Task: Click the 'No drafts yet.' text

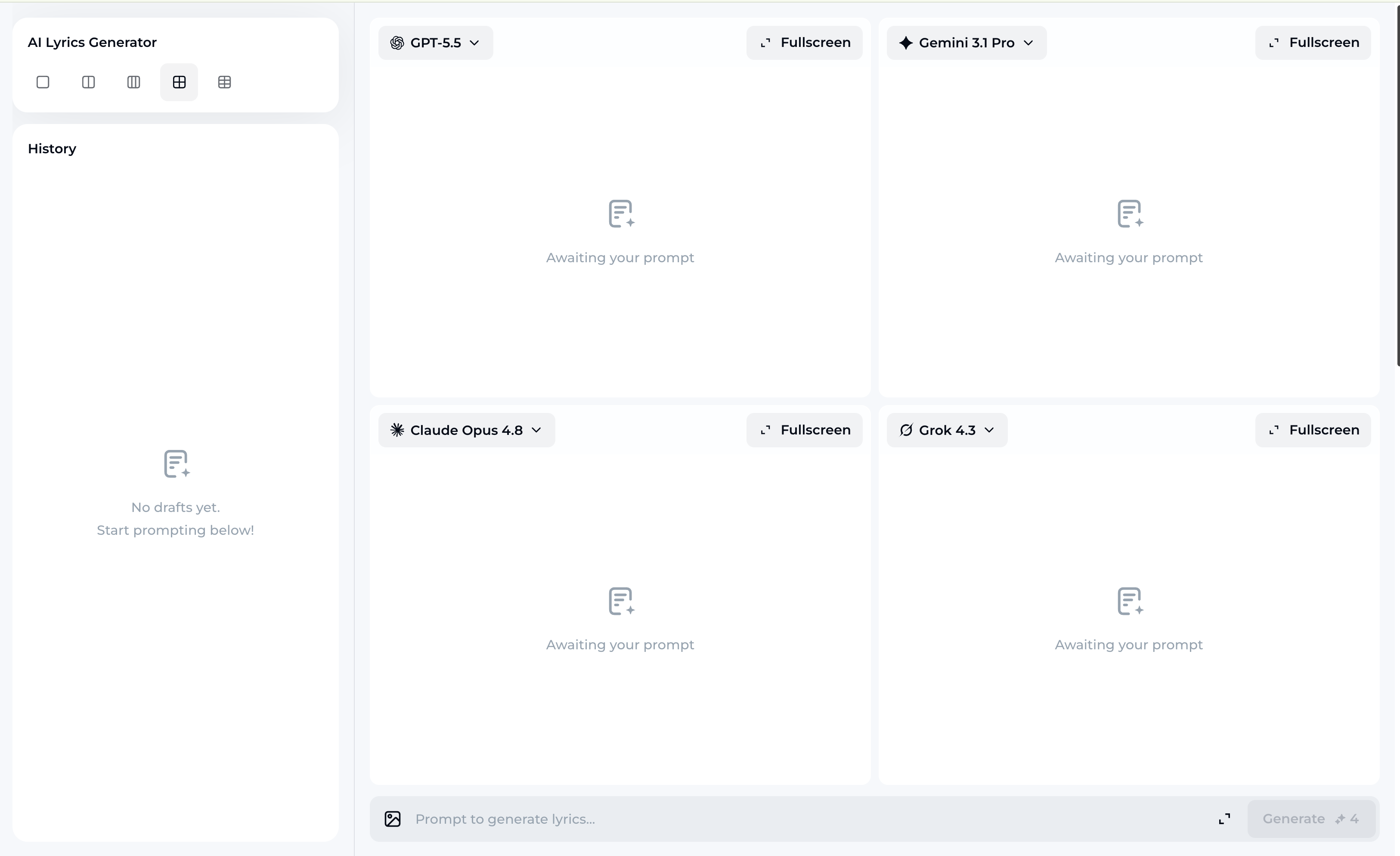Action: point(176,507)
